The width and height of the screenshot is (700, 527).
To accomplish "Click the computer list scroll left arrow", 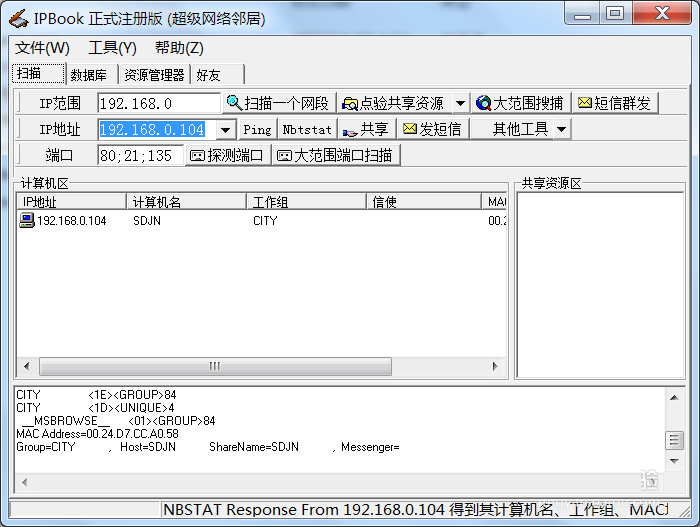I will click(27, 366).
